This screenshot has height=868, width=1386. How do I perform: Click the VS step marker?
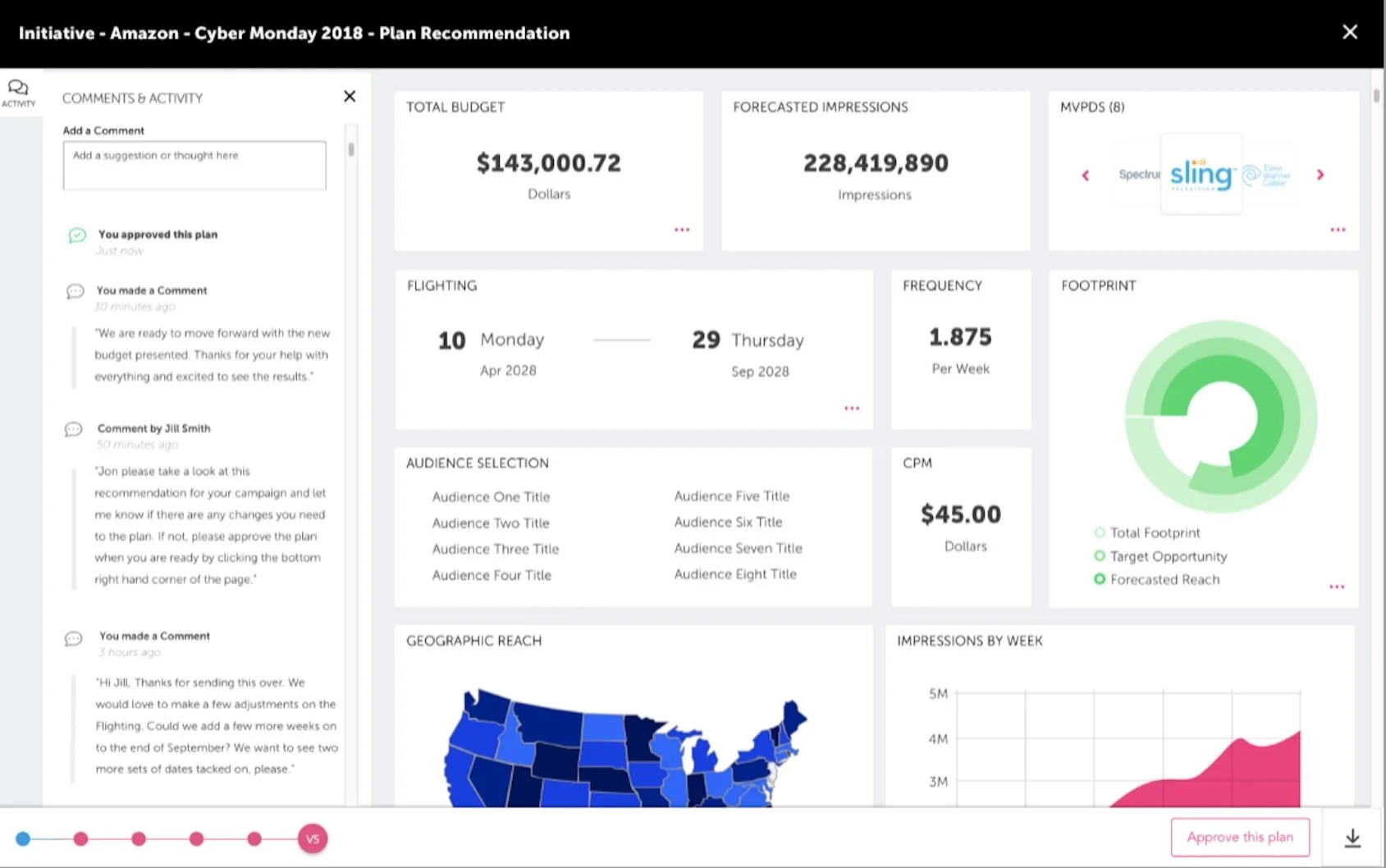coord(313,838)
